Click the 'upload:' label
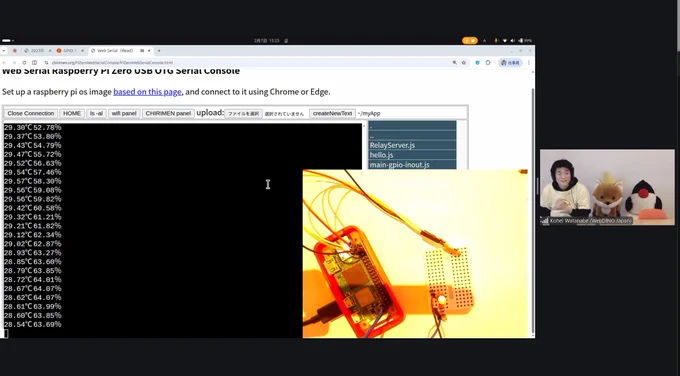This screenshot has width=680, height=376. click(210, 113)
